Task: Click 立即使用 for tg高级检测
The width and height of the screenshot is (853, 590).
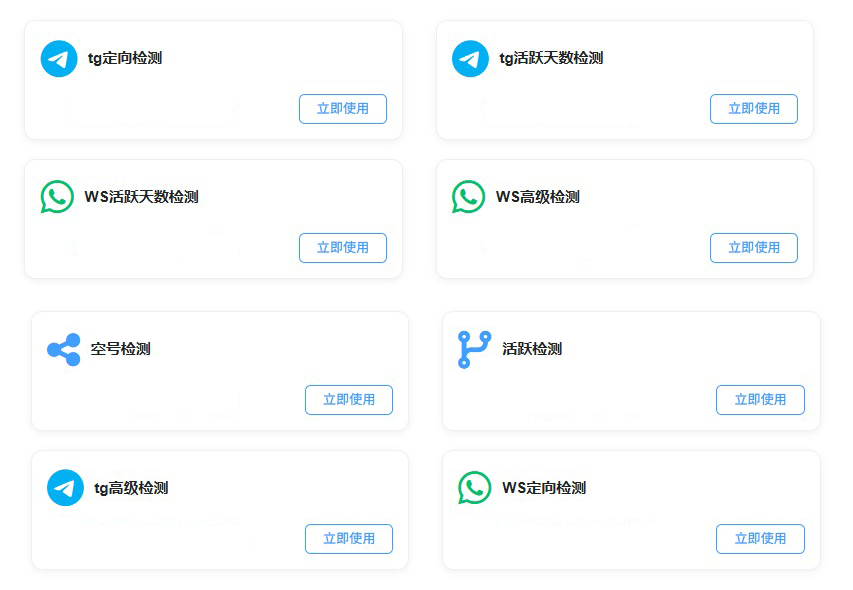Action: 349,539
